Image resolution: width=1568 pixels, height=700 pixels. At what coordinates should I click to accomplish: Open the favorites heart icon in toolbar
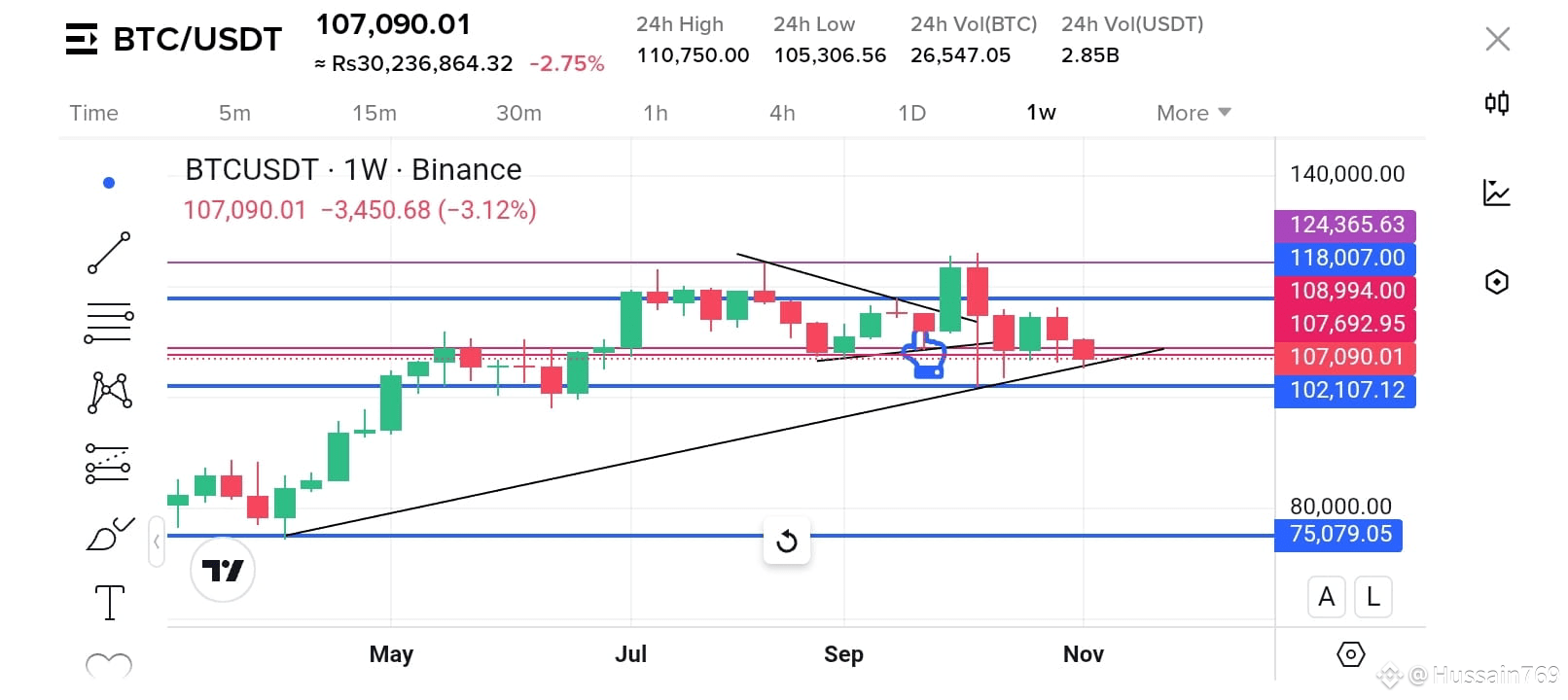tap(109, 666)
